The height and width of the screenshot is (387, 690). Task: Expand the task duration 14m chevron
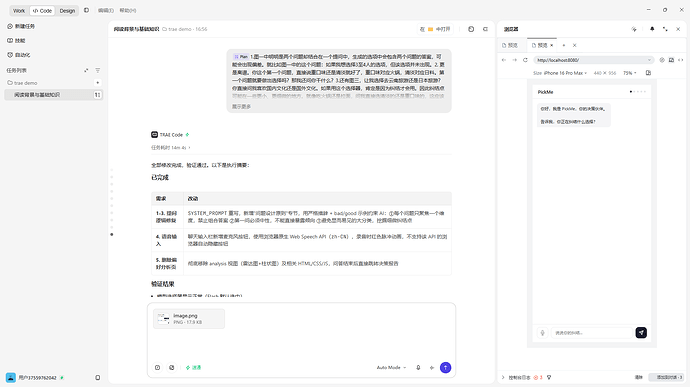coord(189,147)
